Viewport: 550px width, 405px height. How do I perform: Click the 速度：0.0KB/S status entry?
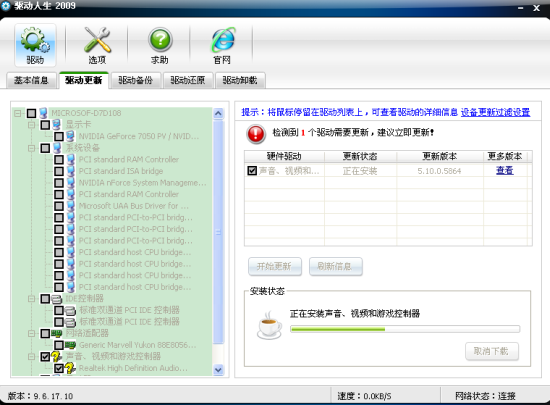coord(364,396)
